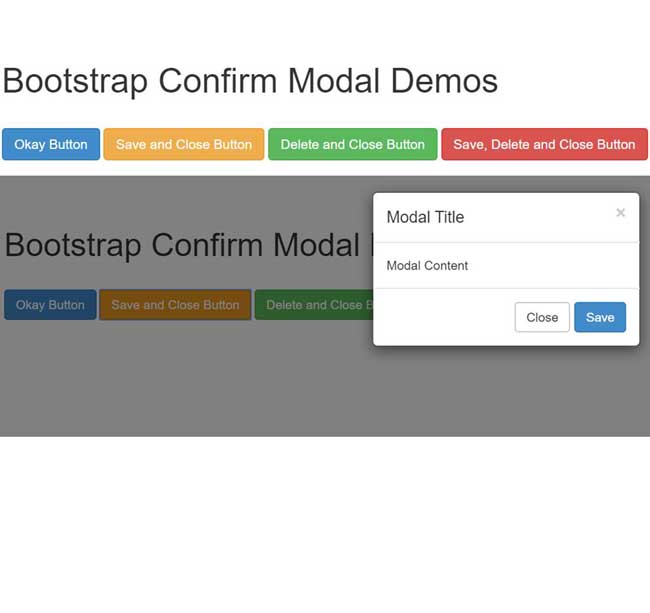This screenshot has width=650, height=613.
Task: Click the dimmed Delete and Close button
Action: click(314, 305)
